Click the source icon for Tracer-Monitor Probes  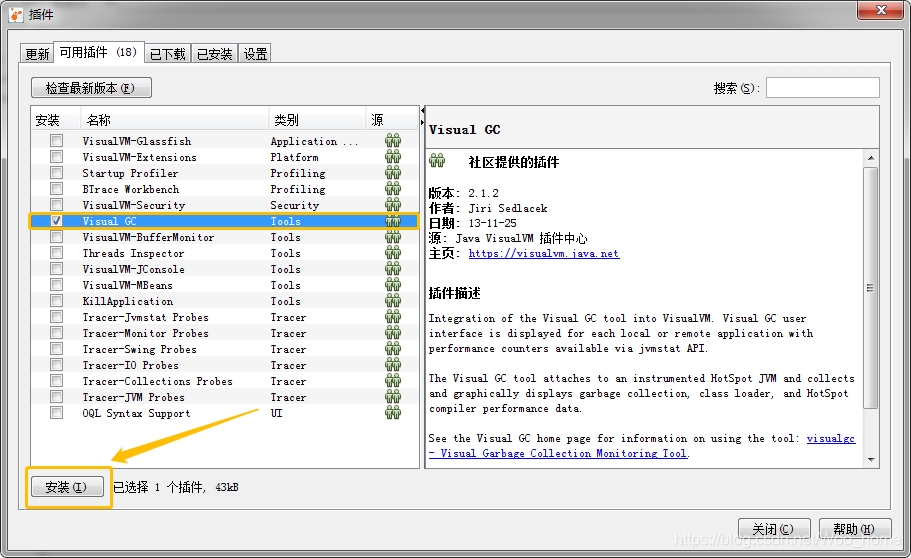393,332
